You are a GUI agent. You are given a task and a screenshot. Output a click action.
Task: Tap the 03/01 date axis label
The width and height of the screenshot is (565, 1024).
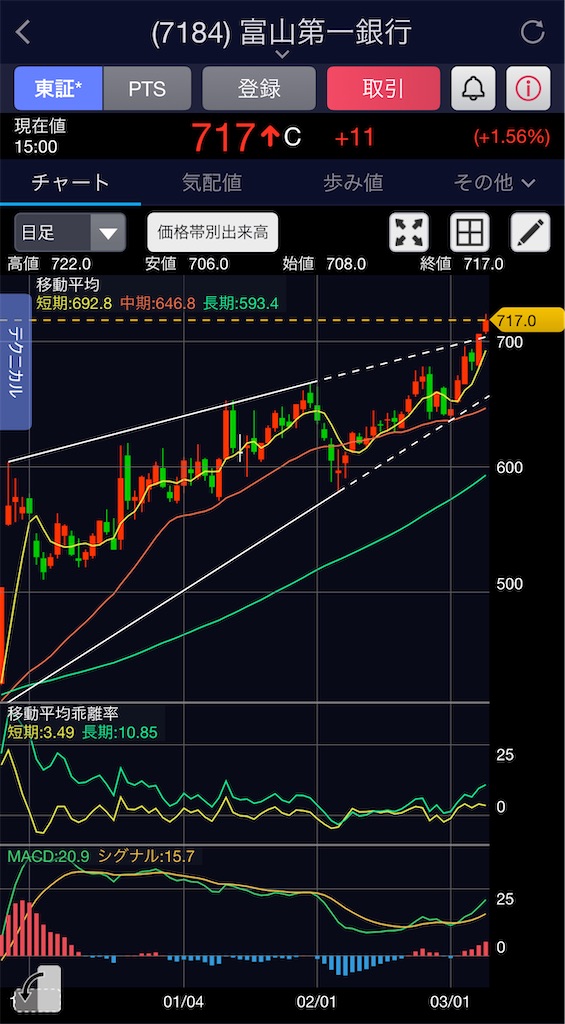pyautogui.click(x=451, y=1001)
